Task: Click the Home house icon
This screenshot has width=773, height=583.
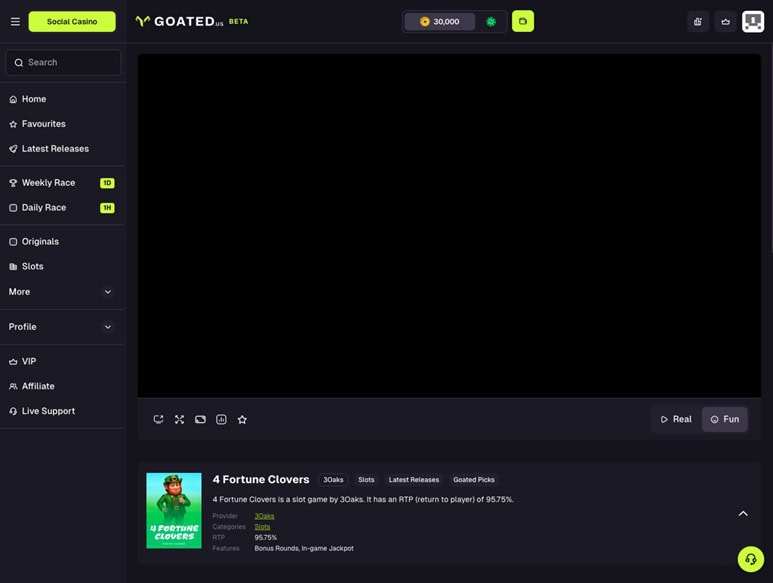Action: pyautogui.click(x=13, y=99)
